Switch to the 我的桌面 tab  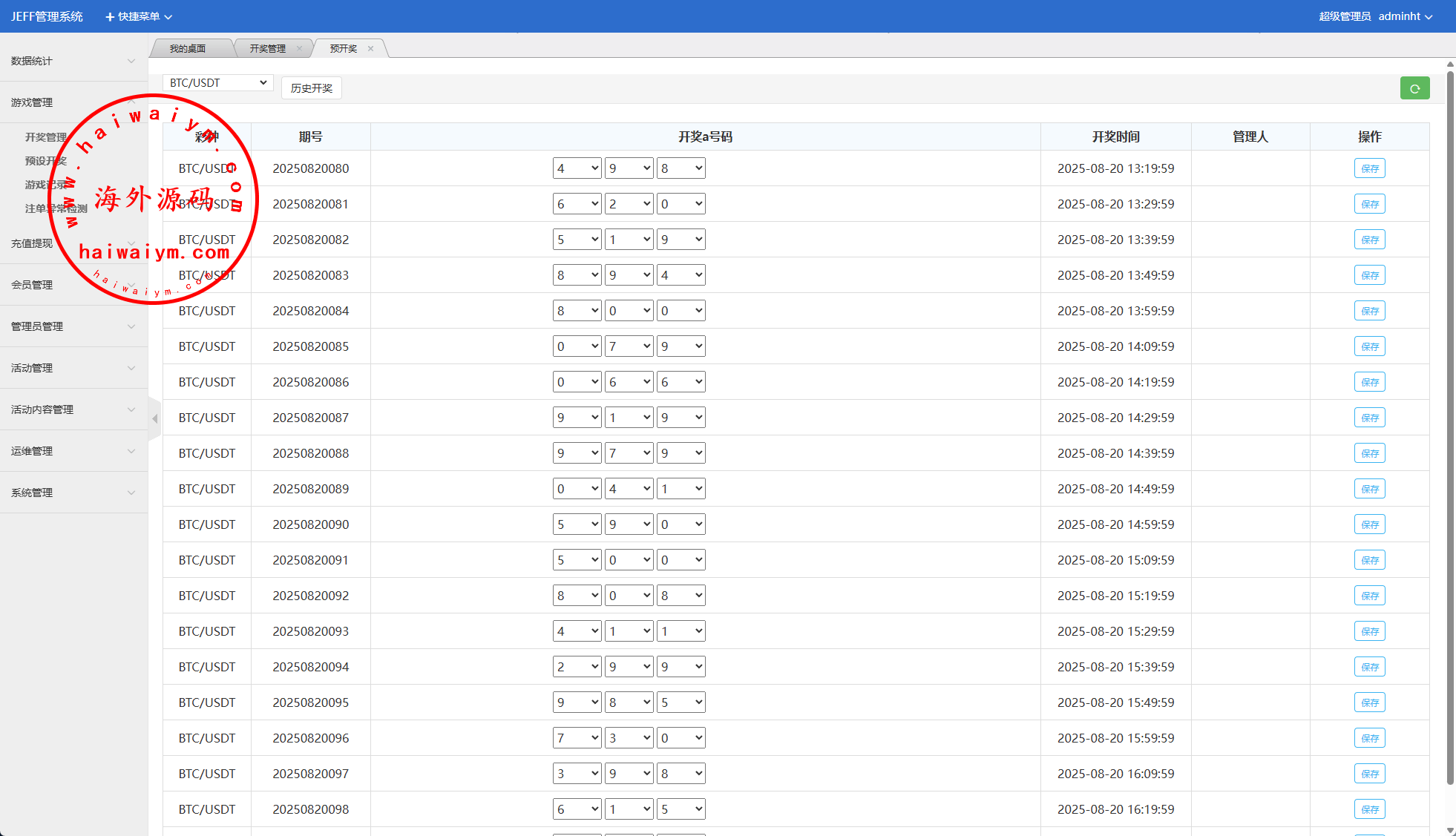pyautogui.click(x=188, y=49)
